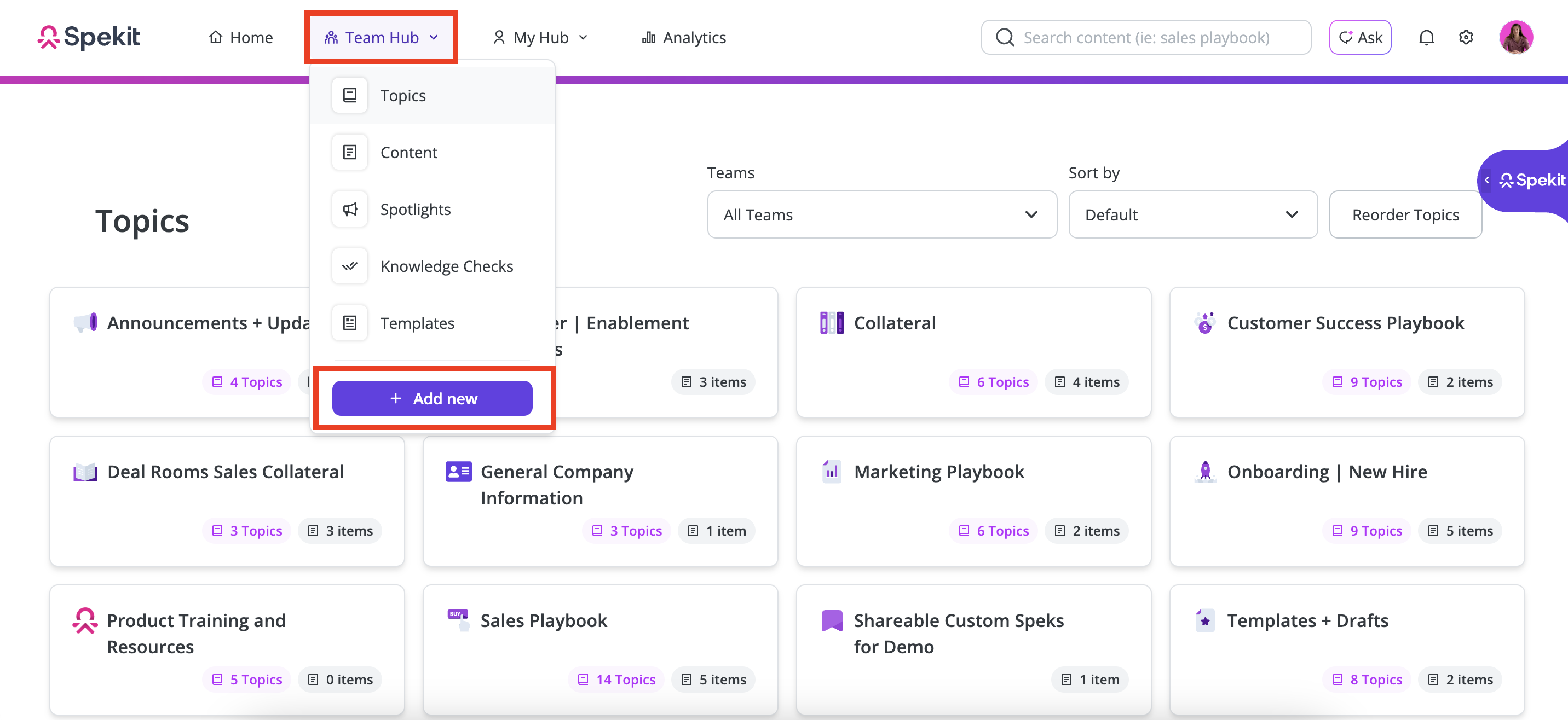Click the Knowledge Checks checkmark icon
The height and width of the screenshot is (720, 1568).
(350, 266)
